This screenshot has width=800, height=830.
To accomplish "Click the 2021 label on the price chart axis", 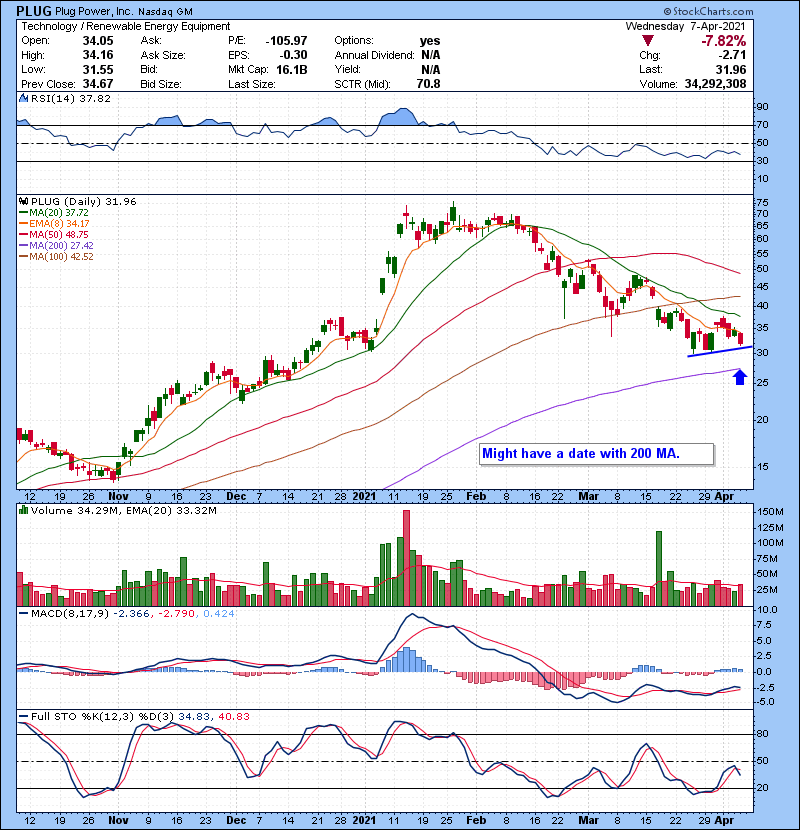I will point(364,497).
